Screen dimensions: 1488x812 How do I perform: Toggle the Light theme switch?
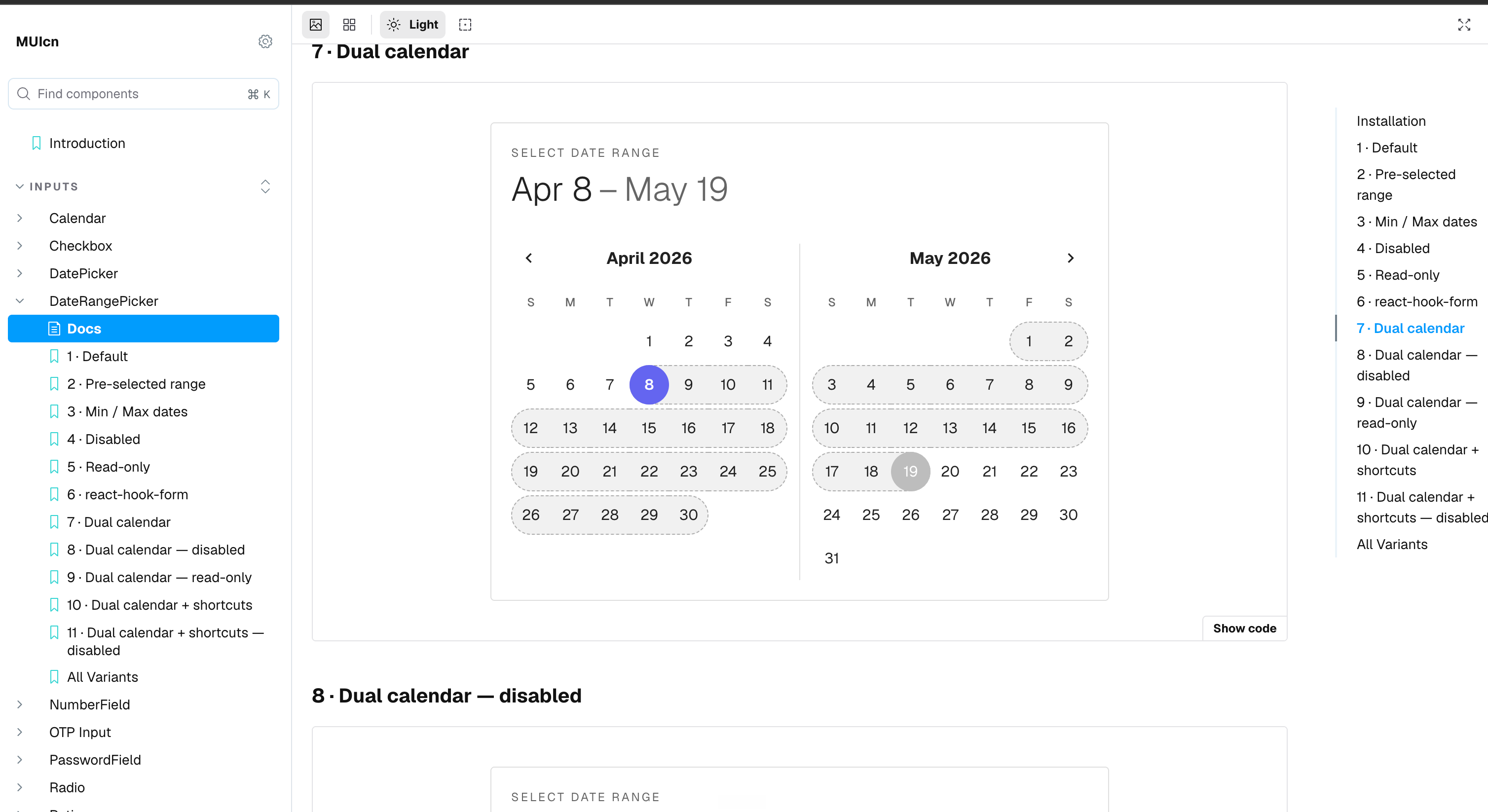[x=412, y=24]
